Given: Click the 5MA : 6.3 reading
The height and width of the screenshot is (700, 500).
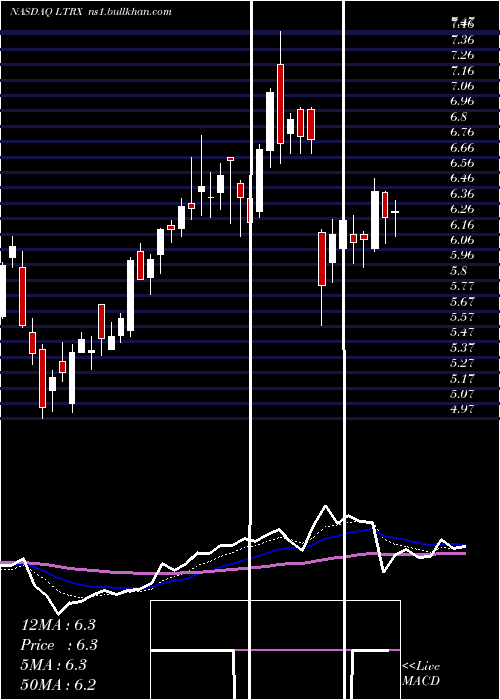Looking at the screenshot, I should point(54,665).
